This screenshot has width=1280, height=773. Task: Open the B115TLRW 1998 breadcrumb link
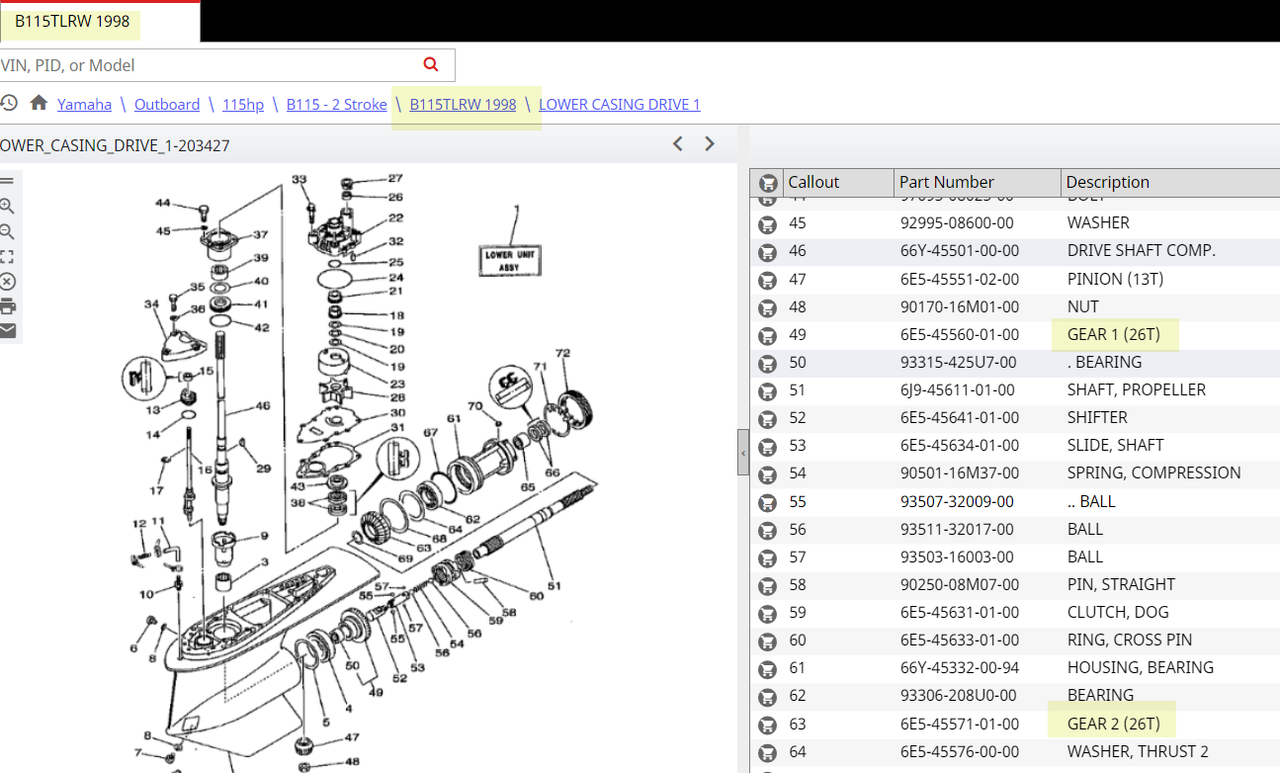[x=463, y=104]
